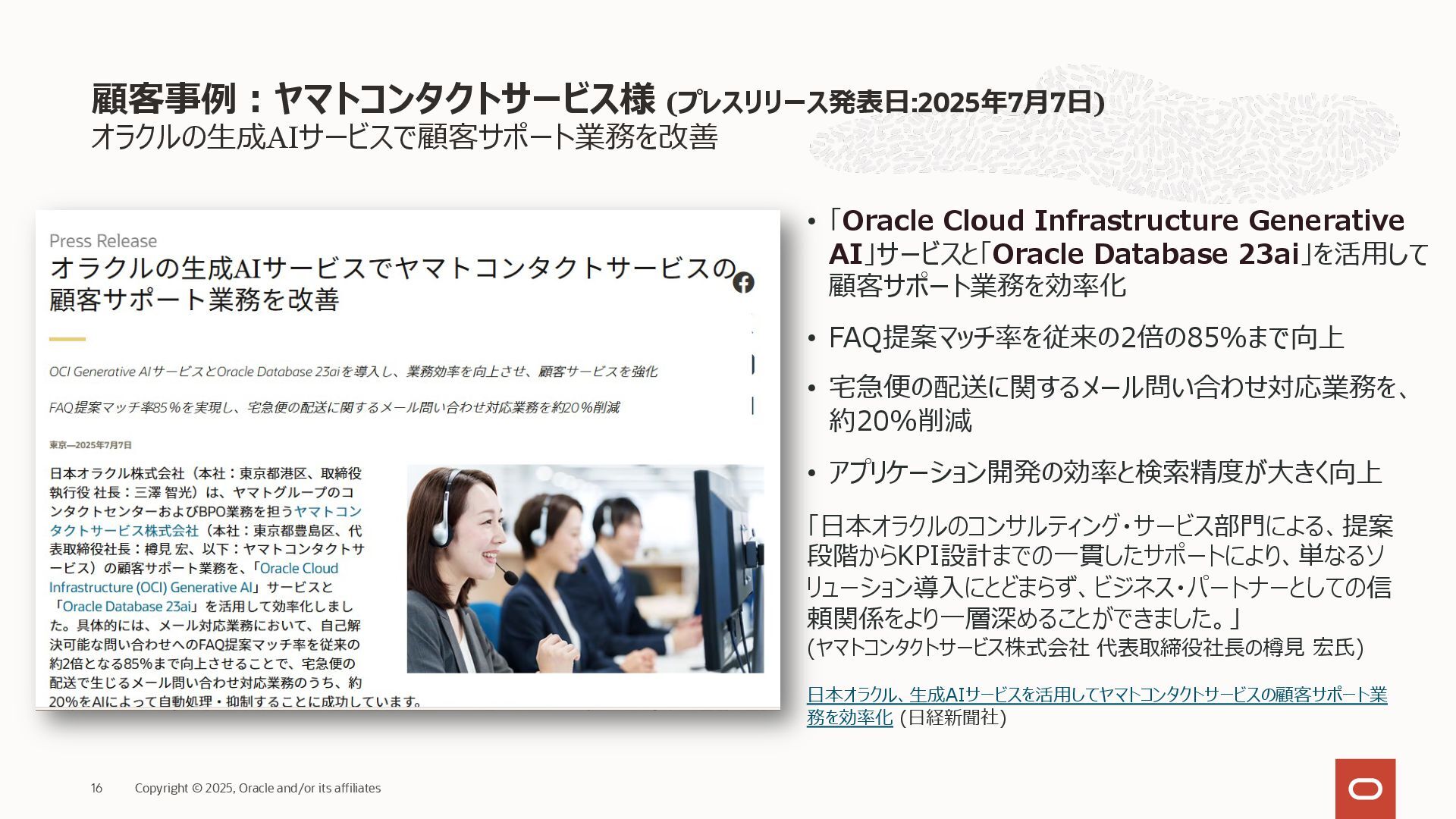The height and width of the screenshot is (819, 1456).
Task: Click the slide number 16
Action: coord(96,789)
